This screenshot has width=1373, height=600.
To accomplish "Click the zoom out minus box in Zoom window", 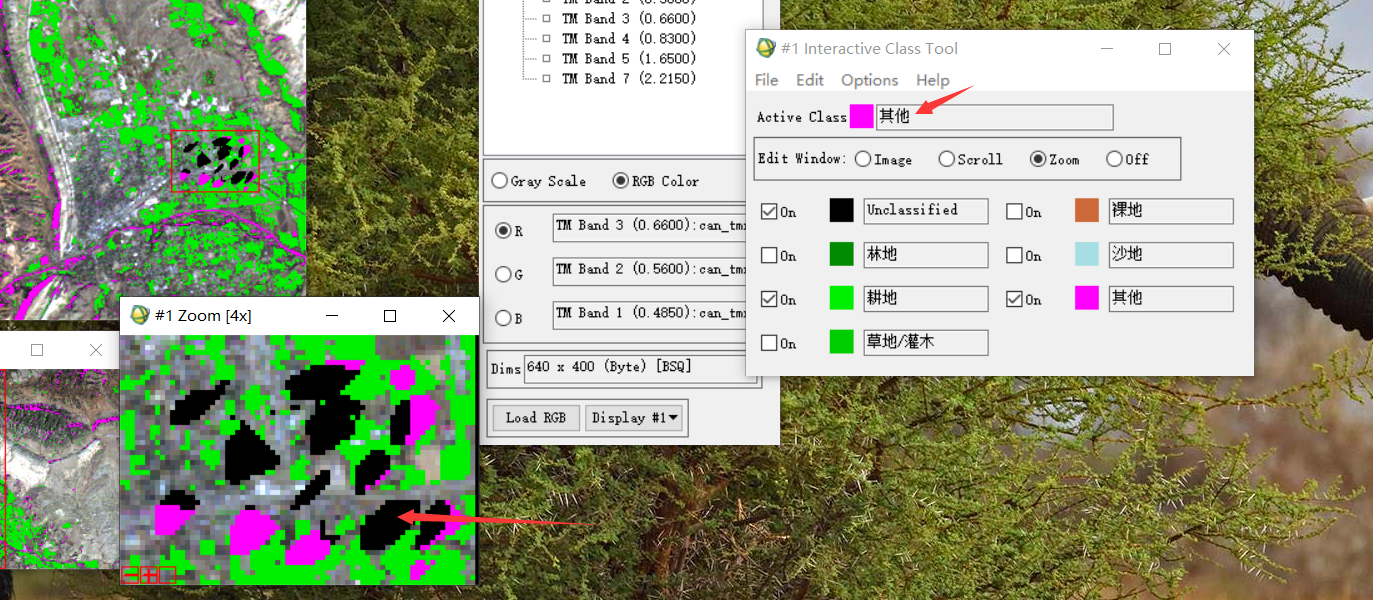I will tap(130, 575).
